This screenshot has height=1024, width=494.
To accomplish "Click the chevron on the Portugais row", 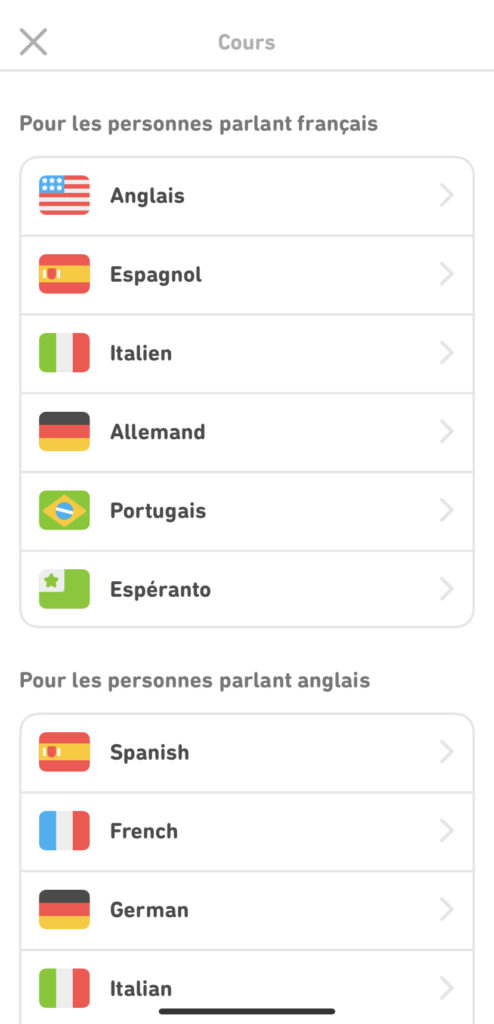I will tap(447, 511).
